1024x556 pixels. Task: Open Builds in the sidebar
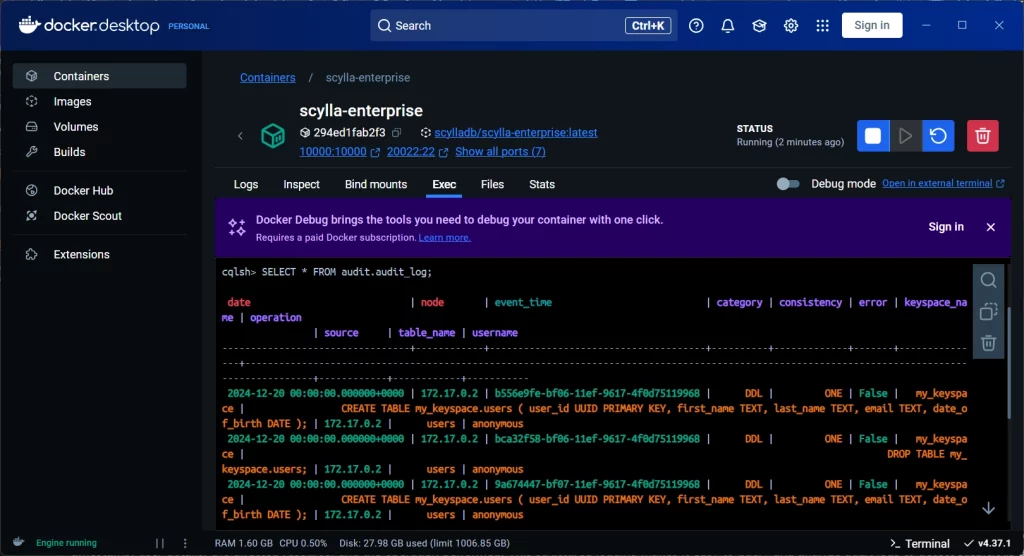coord(99,152)
